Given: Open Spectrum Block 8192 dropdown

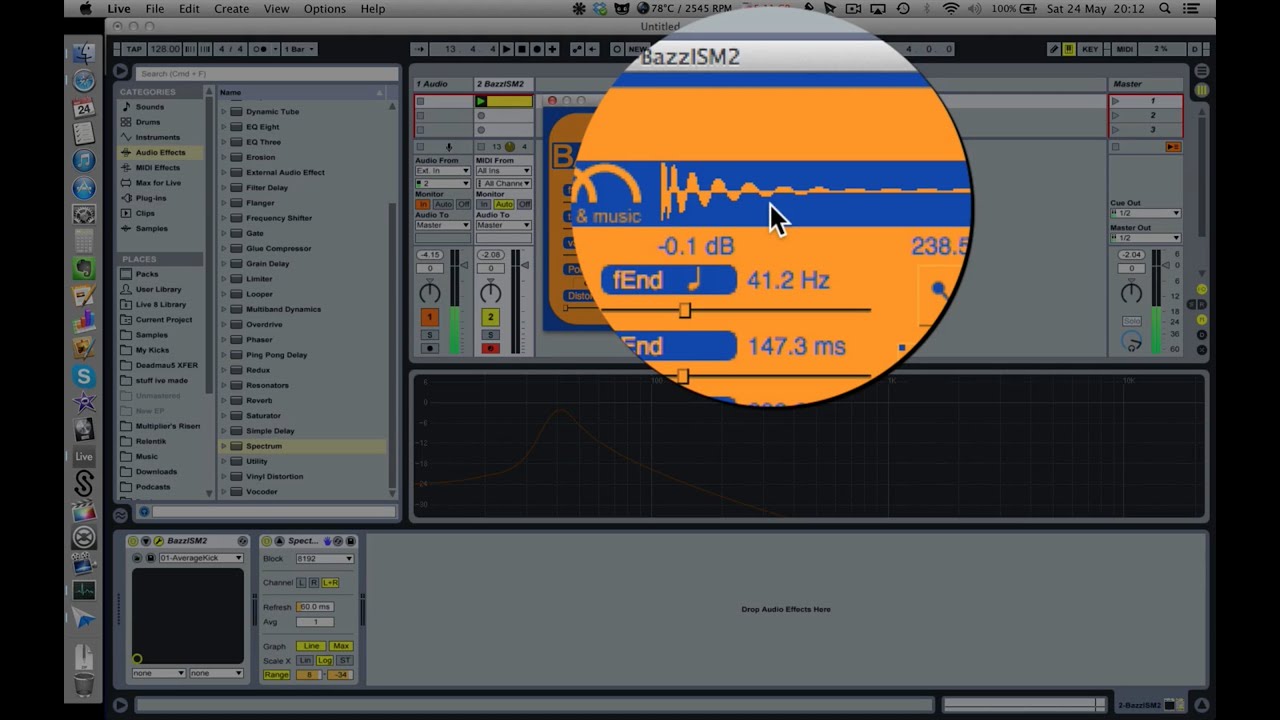Looking at the screenshot, I should click(324, 559).
